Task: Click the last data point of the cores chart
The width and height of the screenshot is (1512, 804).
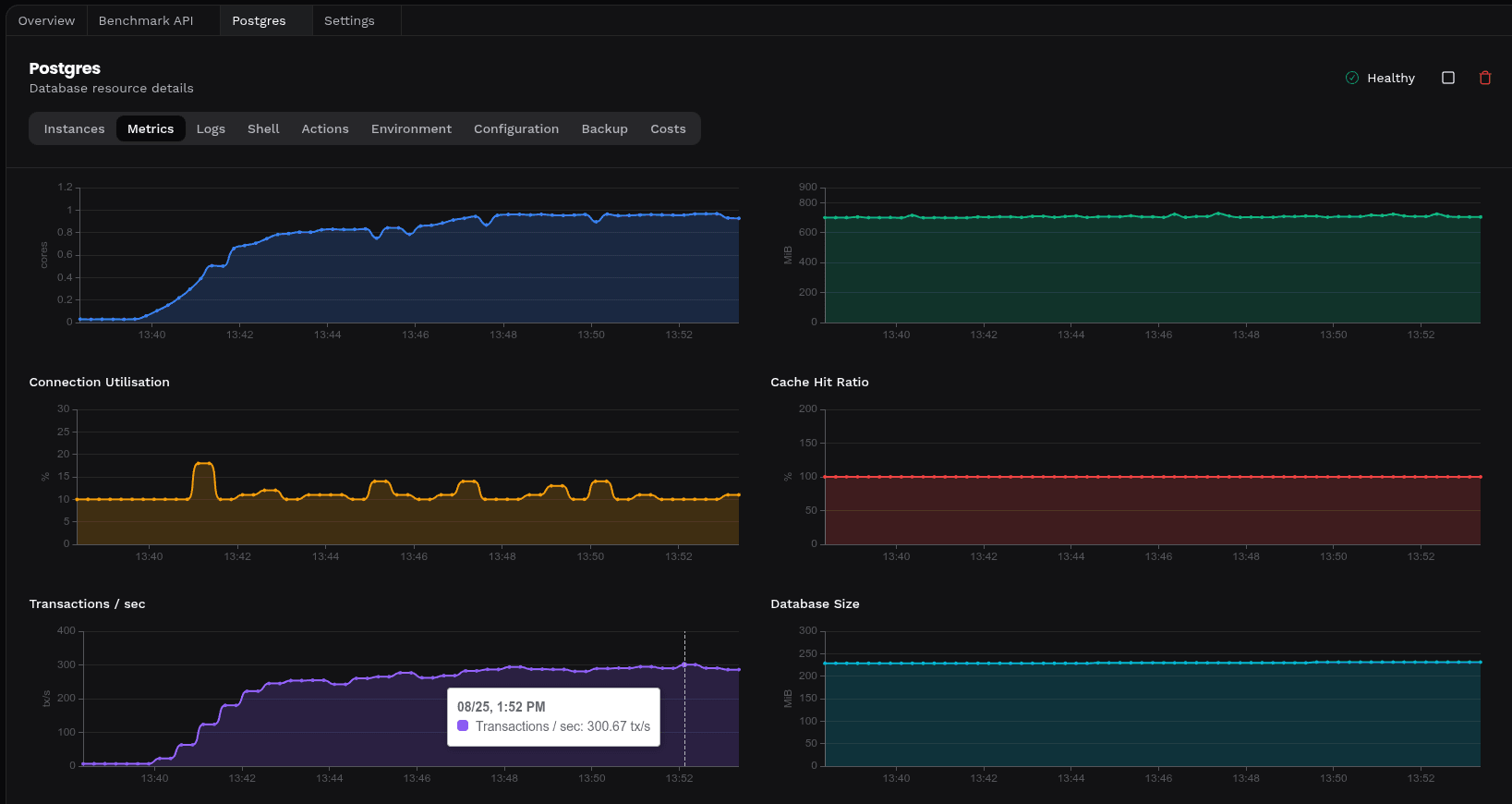Action: [x=738, y=218]
